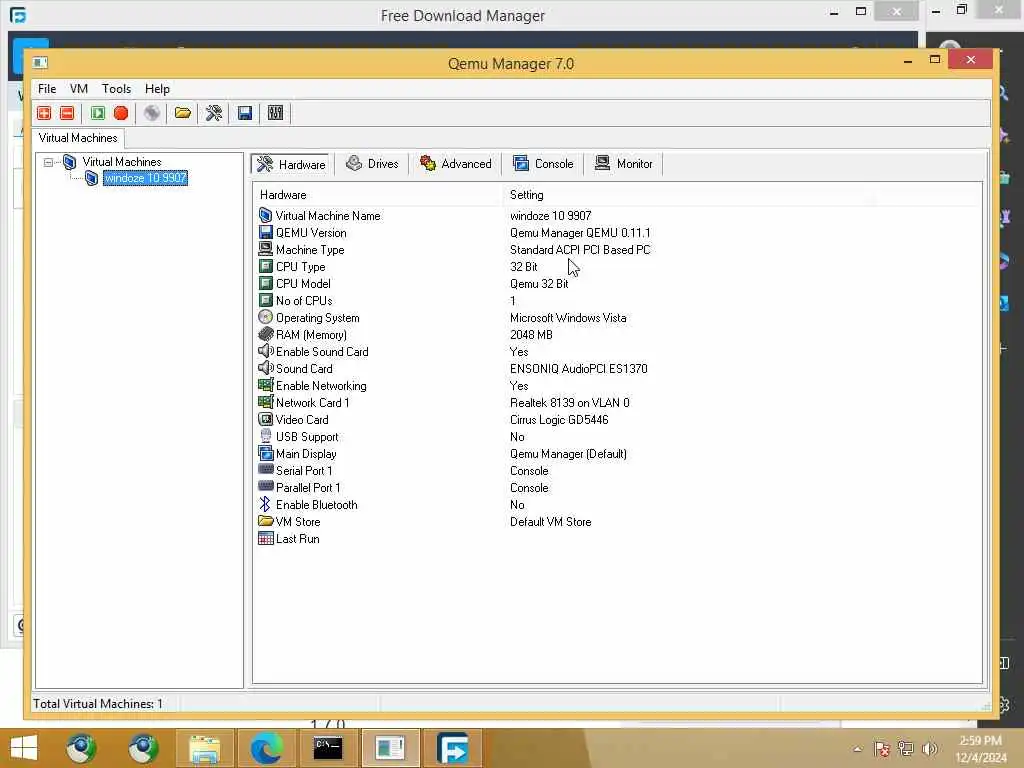Click the red minus delete VM toolbar icon
The height and width of the screenshot is (768, 1024).
tap(67, 113)
